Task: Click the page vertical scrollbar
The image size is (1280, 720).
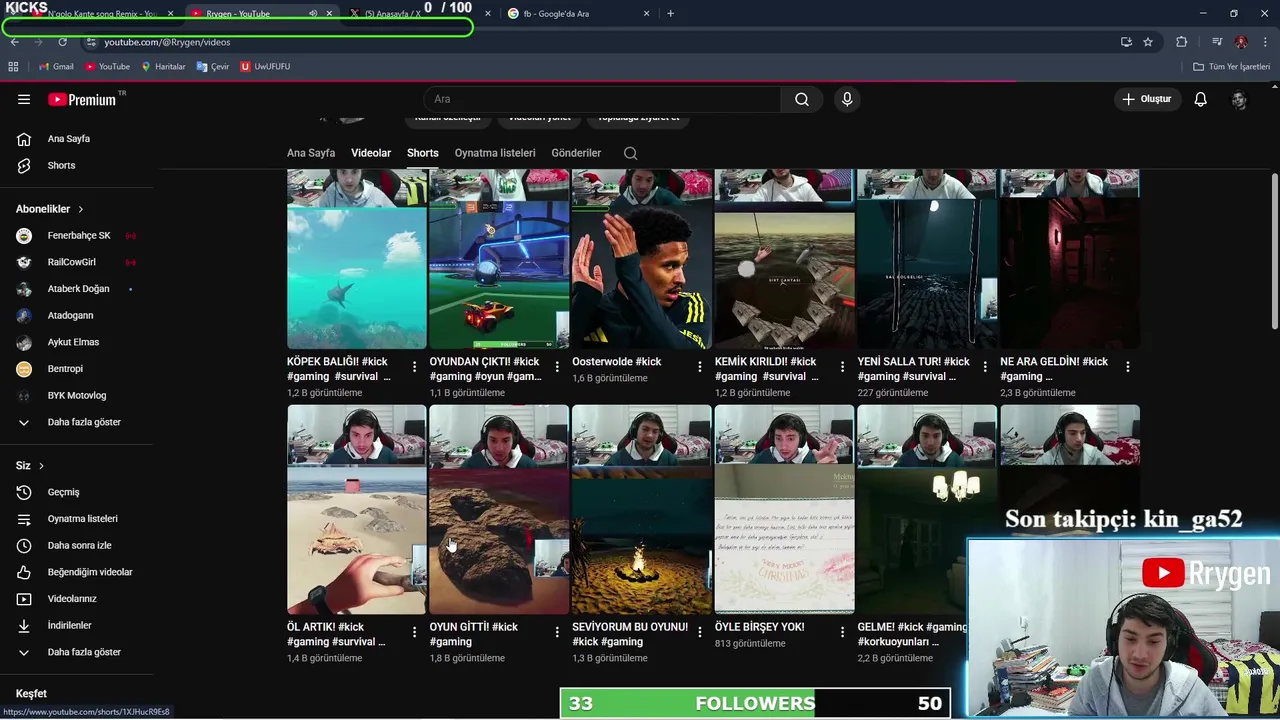Action: pyautogui.click(x=1274, y=250)
